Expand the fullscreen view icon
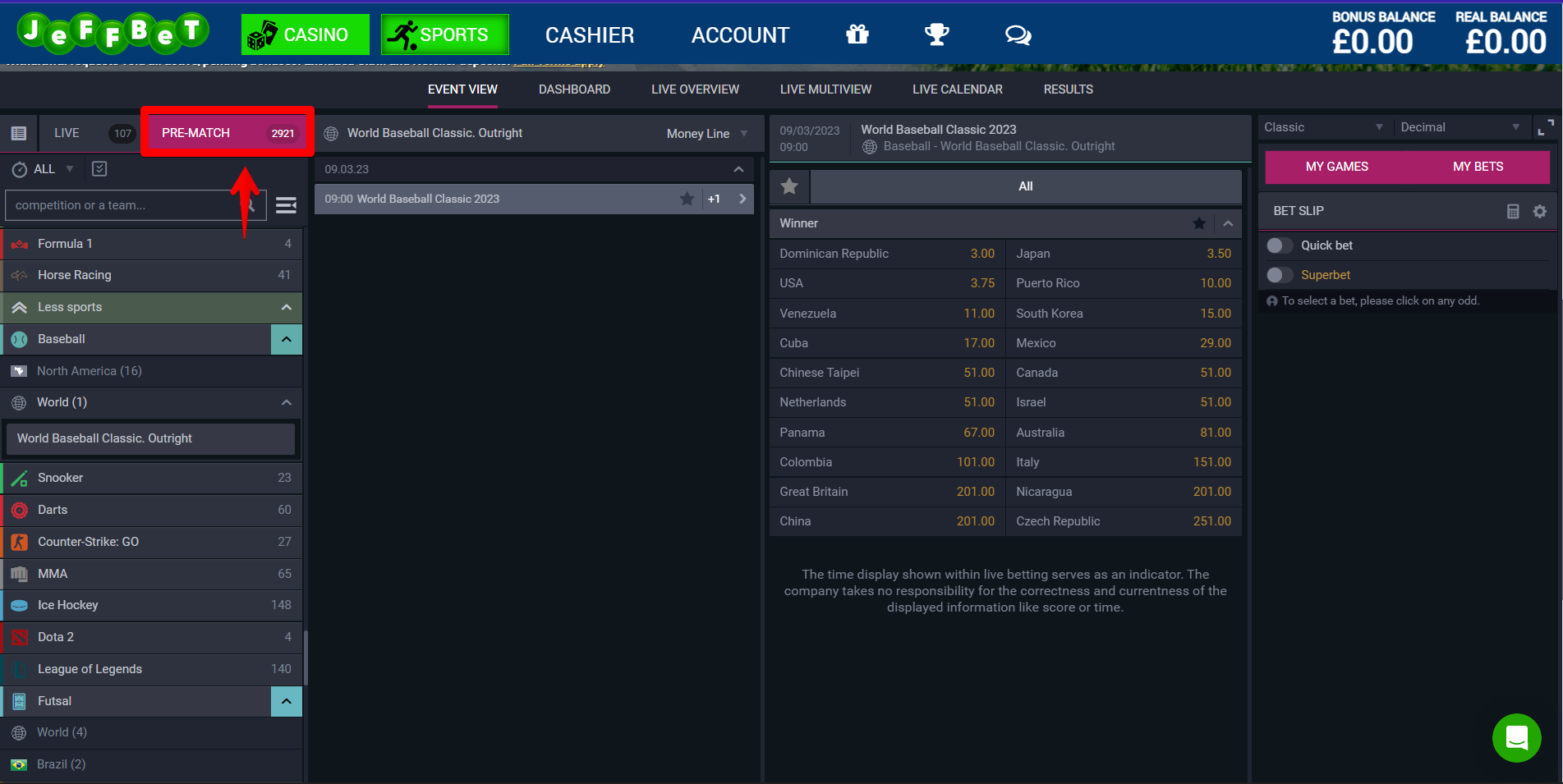 click(x=1545, y=127)
